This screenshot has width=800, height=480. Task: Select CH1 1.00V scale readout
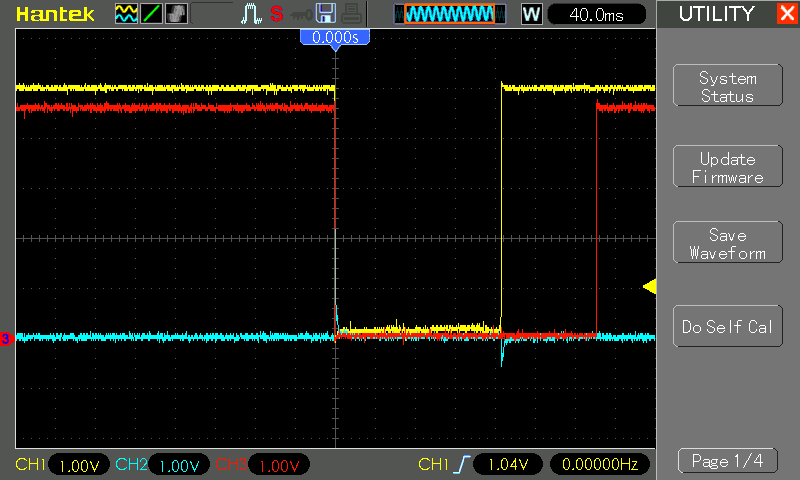(x=79, y=465)
